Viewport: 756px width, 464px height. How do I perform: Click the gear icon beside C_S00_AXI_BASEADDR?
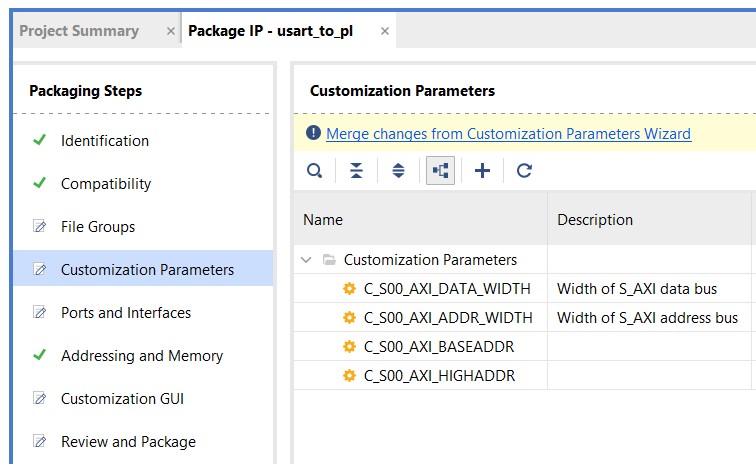349,346
